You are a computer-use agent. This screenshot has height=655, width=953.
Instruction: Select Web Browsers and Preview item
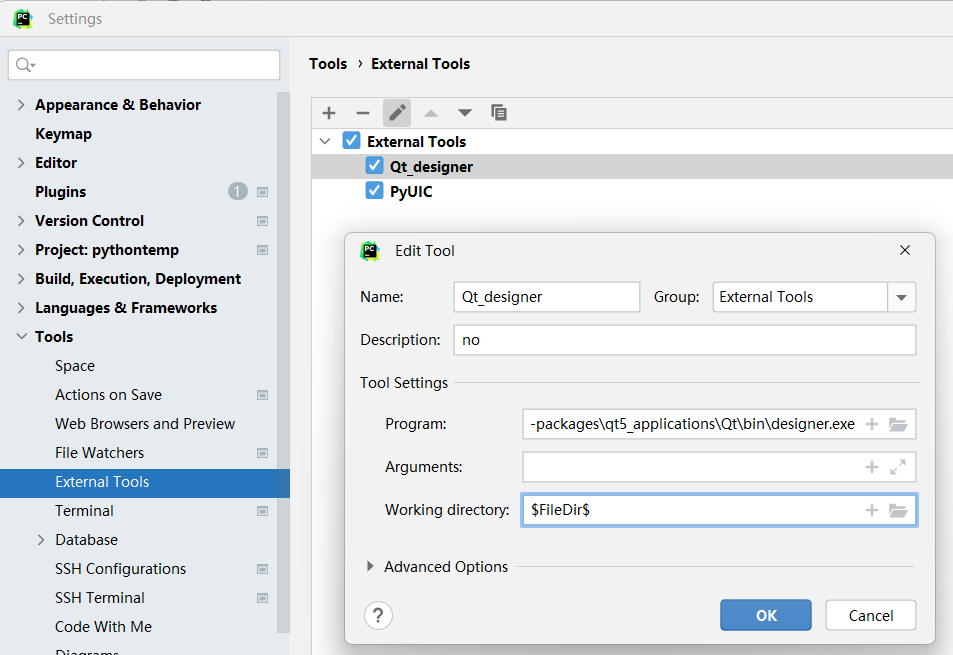[x=145, y=424]
